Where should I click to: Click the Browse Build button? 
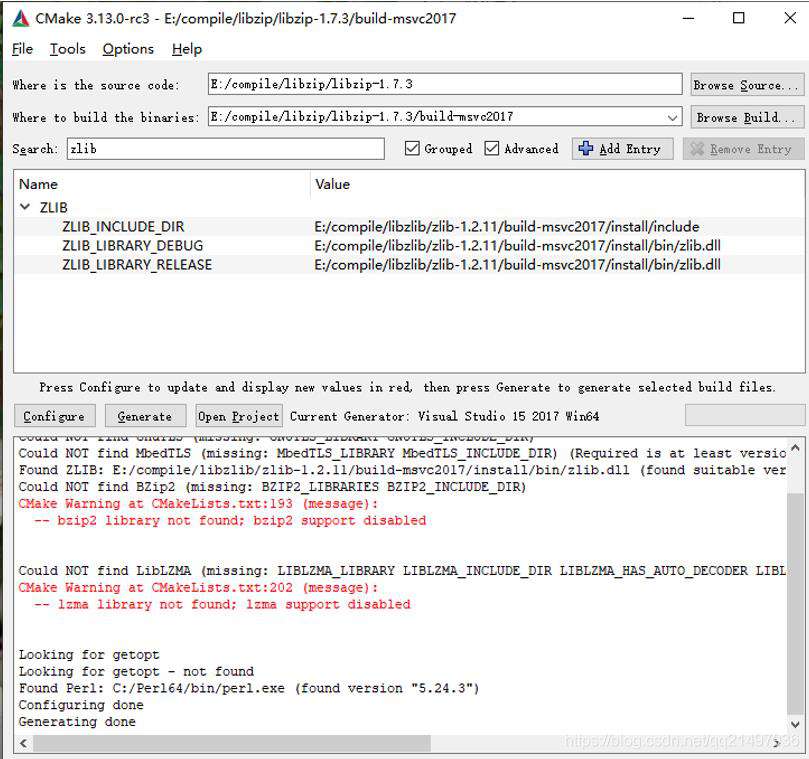tap(747, 117)
